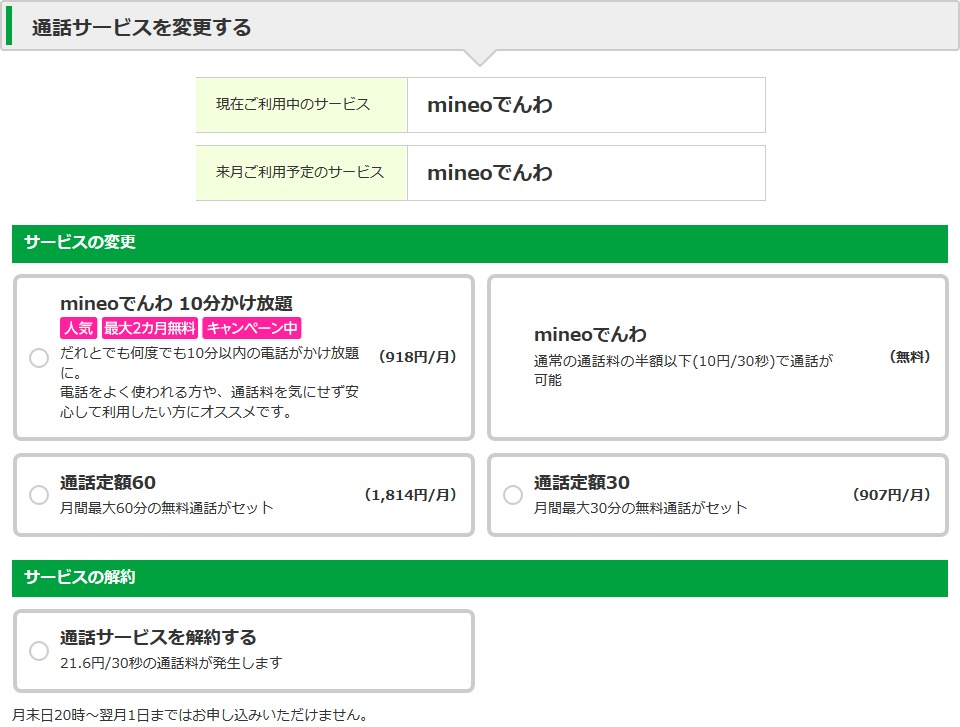Click the 918円/月 price label
The width and height of the screenshot is (960, 727).
click(417, 356)
